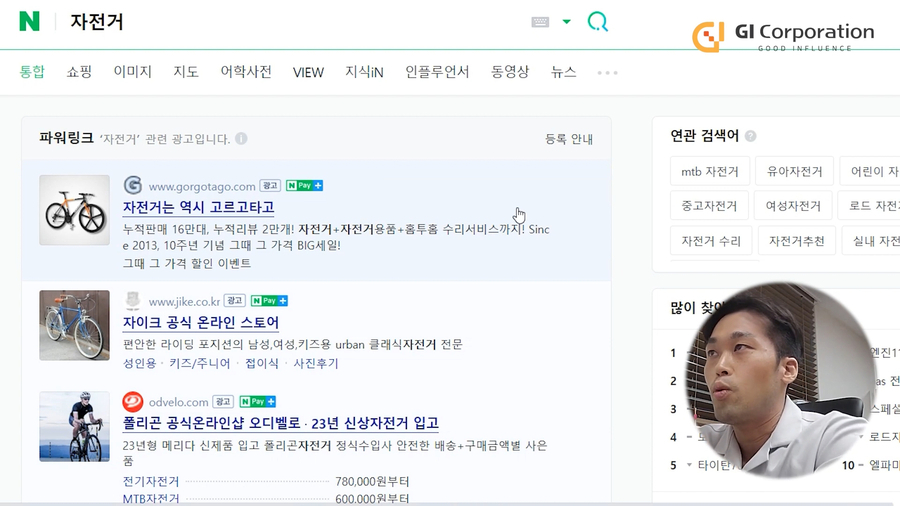Switch to the 쇼핑 tab
This screenshot has width=900, height=506.
pyautogui.click(x=79, y=72)
